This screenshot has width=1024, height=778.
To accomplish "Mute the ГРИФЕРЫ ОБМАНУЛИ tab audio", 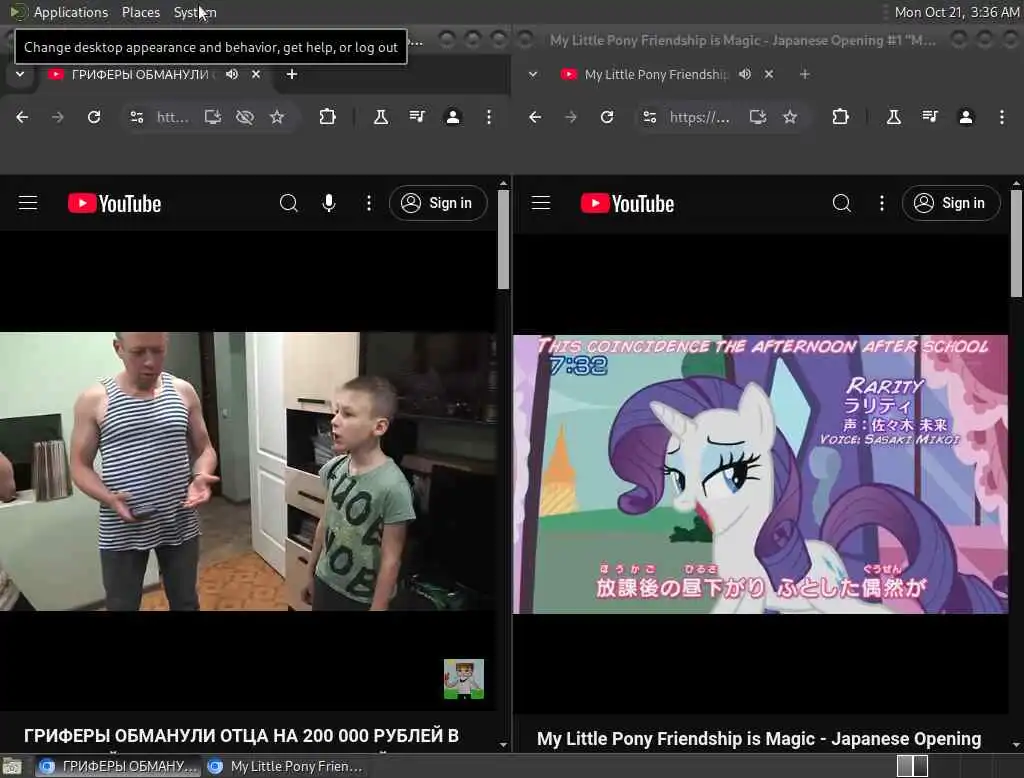I will pos(232,74).
